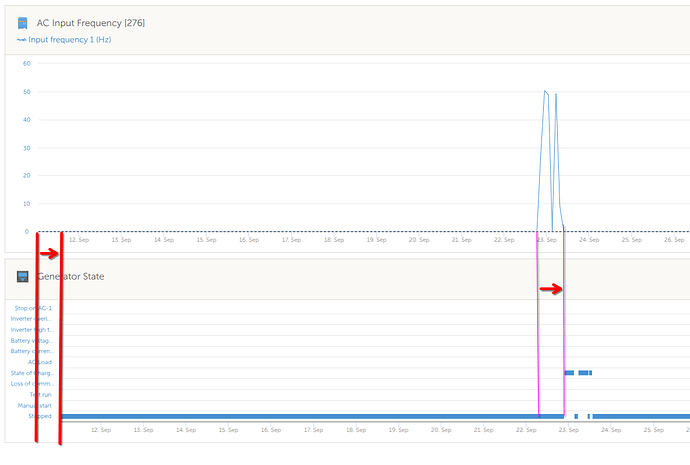Click the Generator State panel title

pos(71,276)
